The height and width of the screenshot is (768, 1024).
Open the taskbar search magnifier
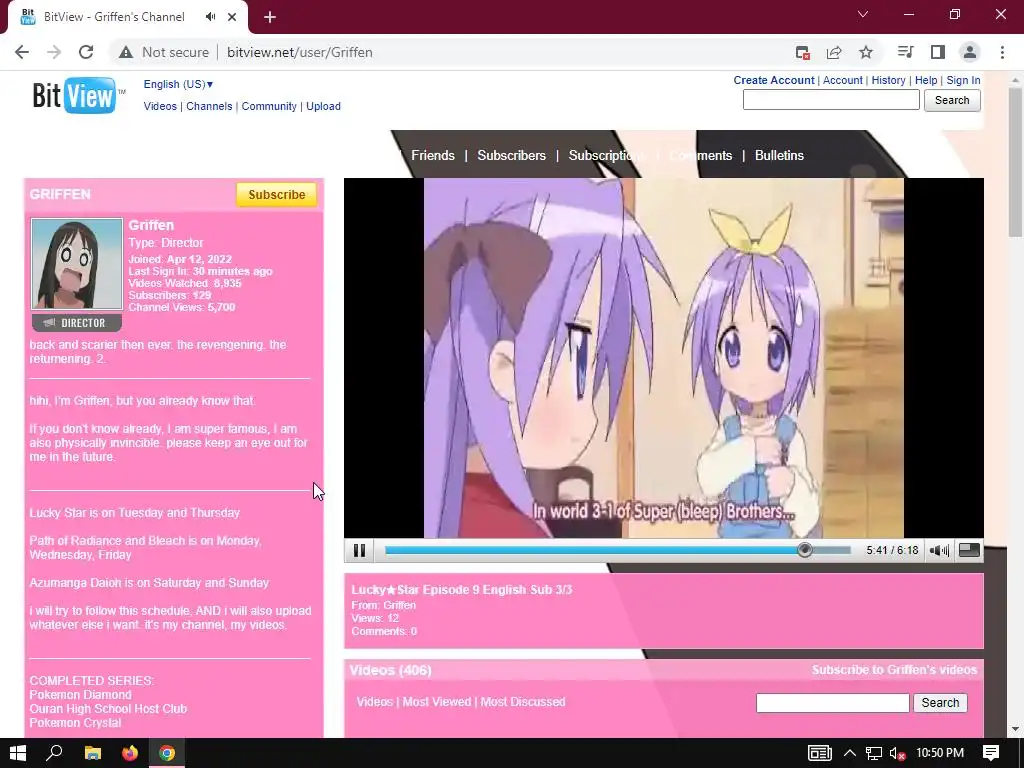click(54, 753)
